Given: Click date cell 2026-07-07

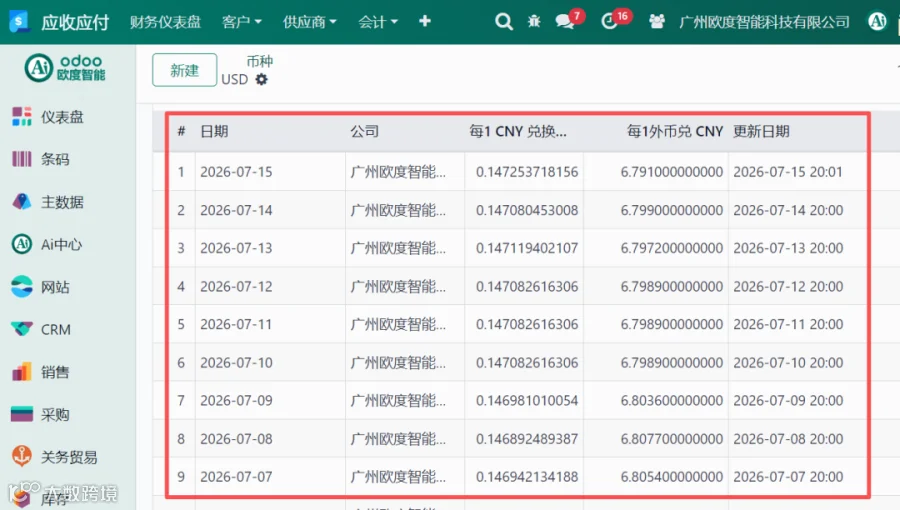Looking at the screenshot, I should point(236,477).
